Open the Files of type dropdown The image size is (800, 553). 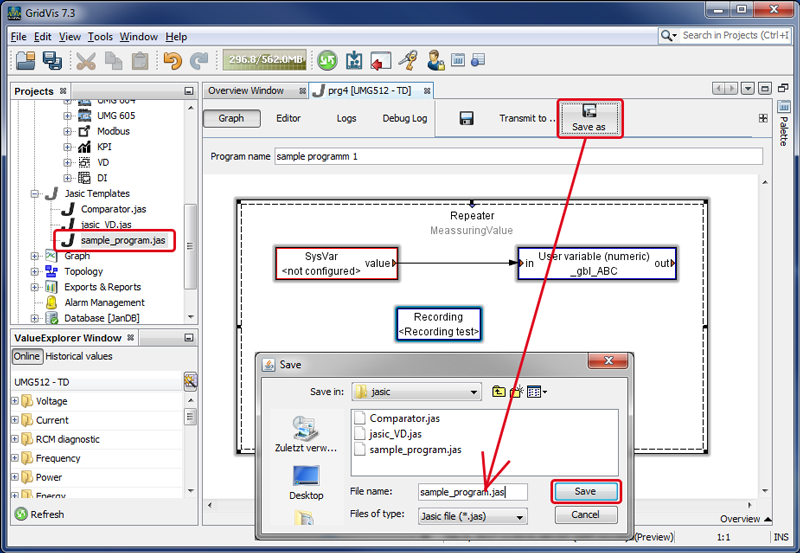(x=520, y=517)
